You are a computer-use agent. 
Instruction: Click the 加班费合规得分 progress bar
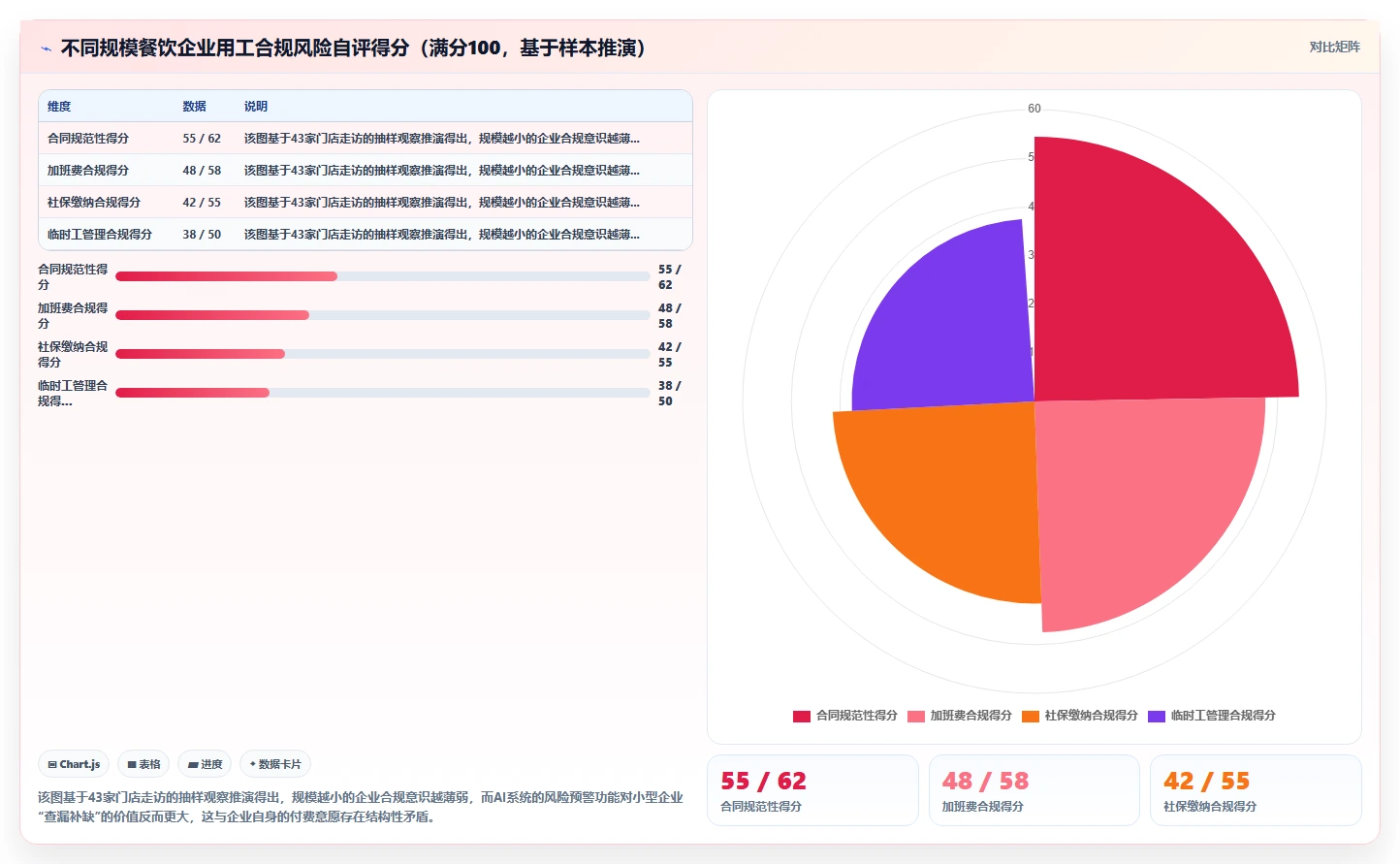point(383,315)
